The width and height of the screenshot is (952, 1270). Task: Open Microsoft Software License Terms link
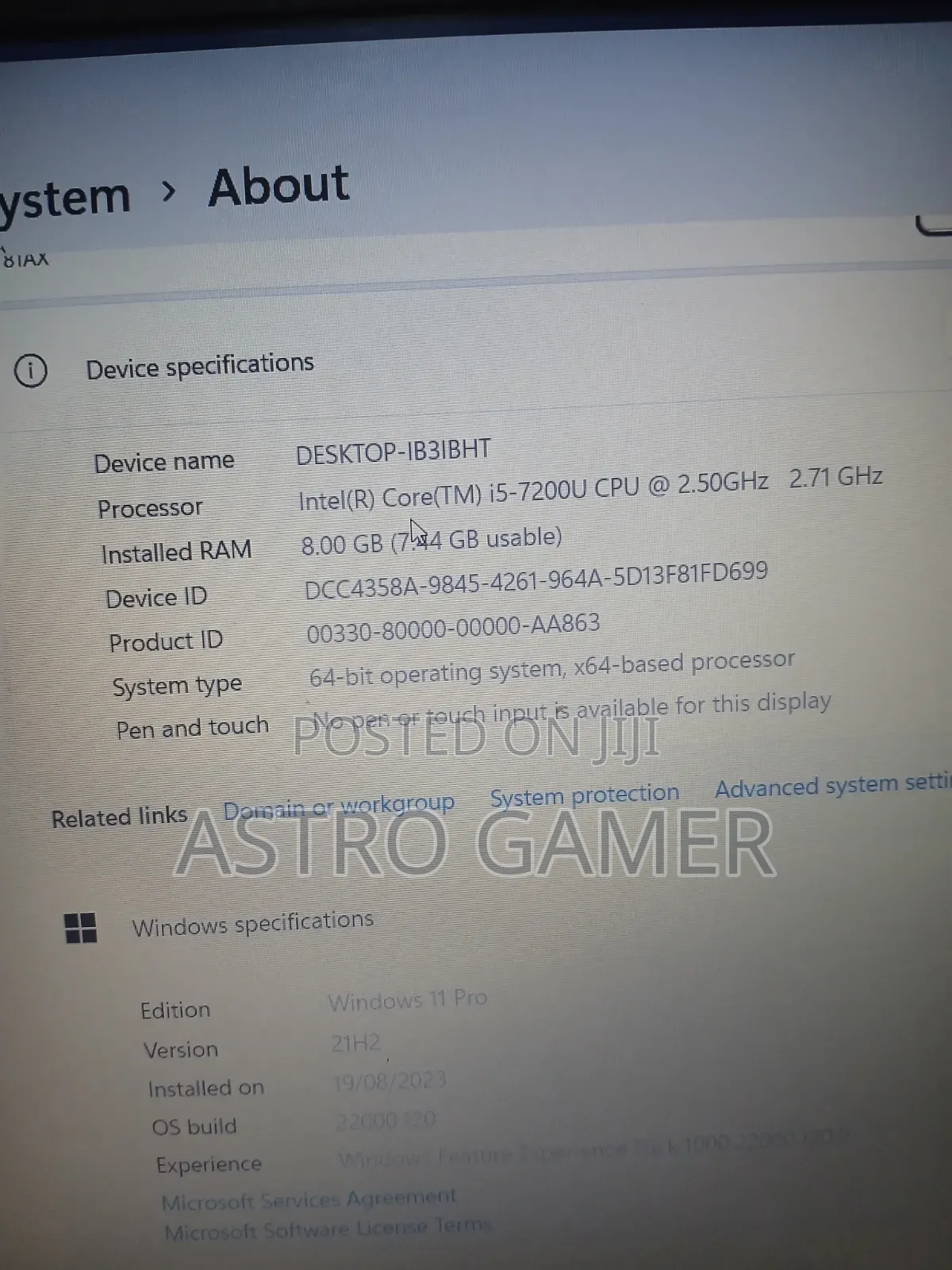tap(328, 1230)
